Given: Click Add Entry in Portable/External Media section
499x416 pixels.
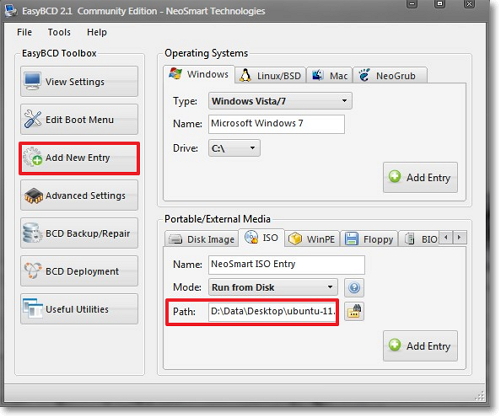Looking at the screenshot, I should 420,346.
